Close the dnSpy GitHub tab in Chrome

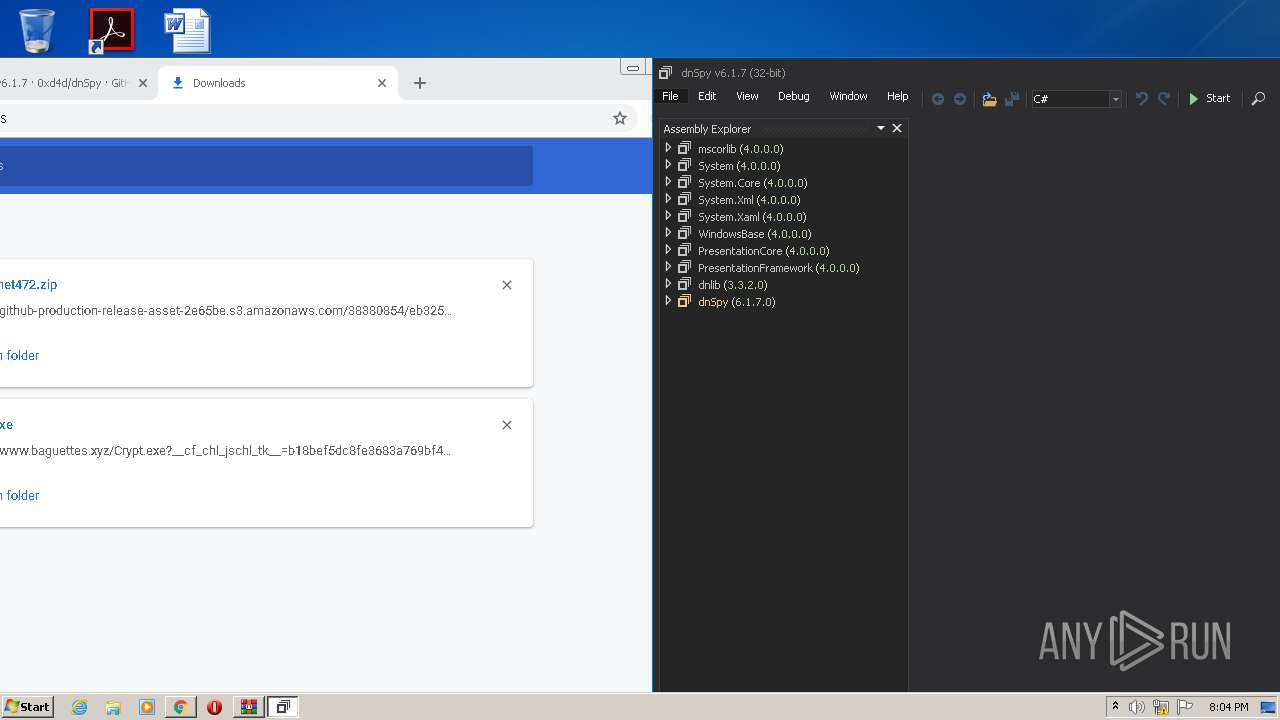coord(143,83)
